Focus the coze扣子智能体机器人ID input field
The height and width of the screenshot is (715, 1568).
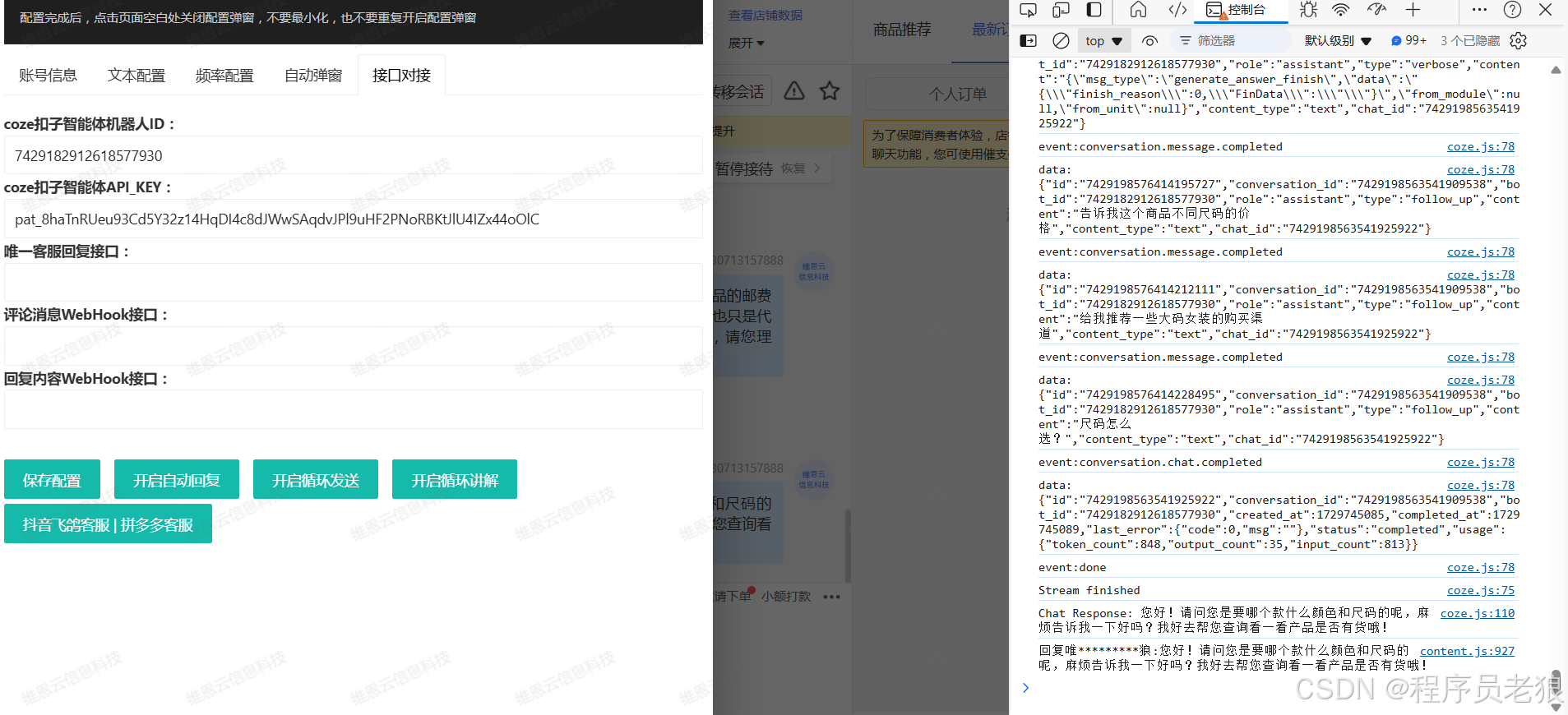[354, 155]
